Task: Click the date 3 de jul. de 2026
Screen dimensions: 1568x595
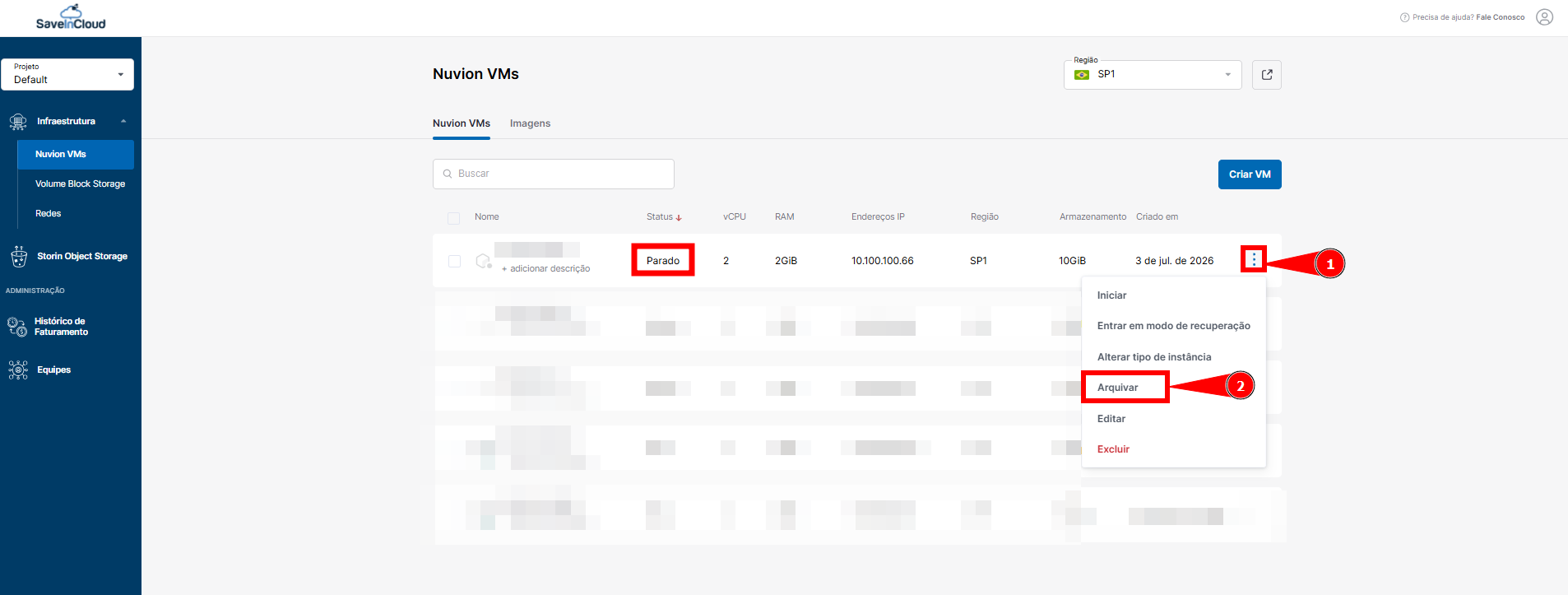Action: click(x=1175, y=261)
